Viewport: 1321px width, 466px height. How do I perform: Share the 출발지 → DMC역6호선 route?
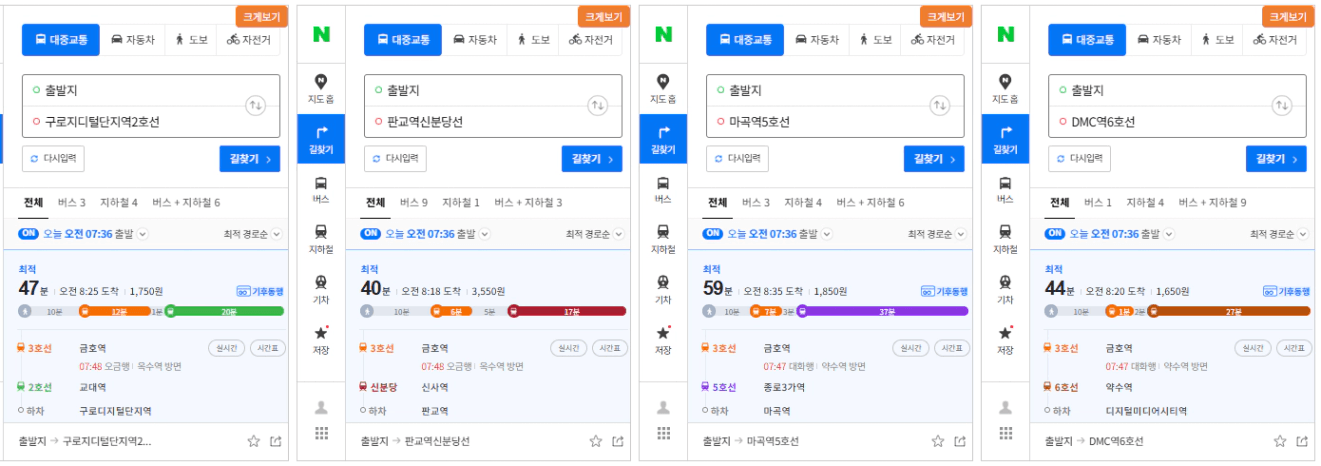(1302, 441)
